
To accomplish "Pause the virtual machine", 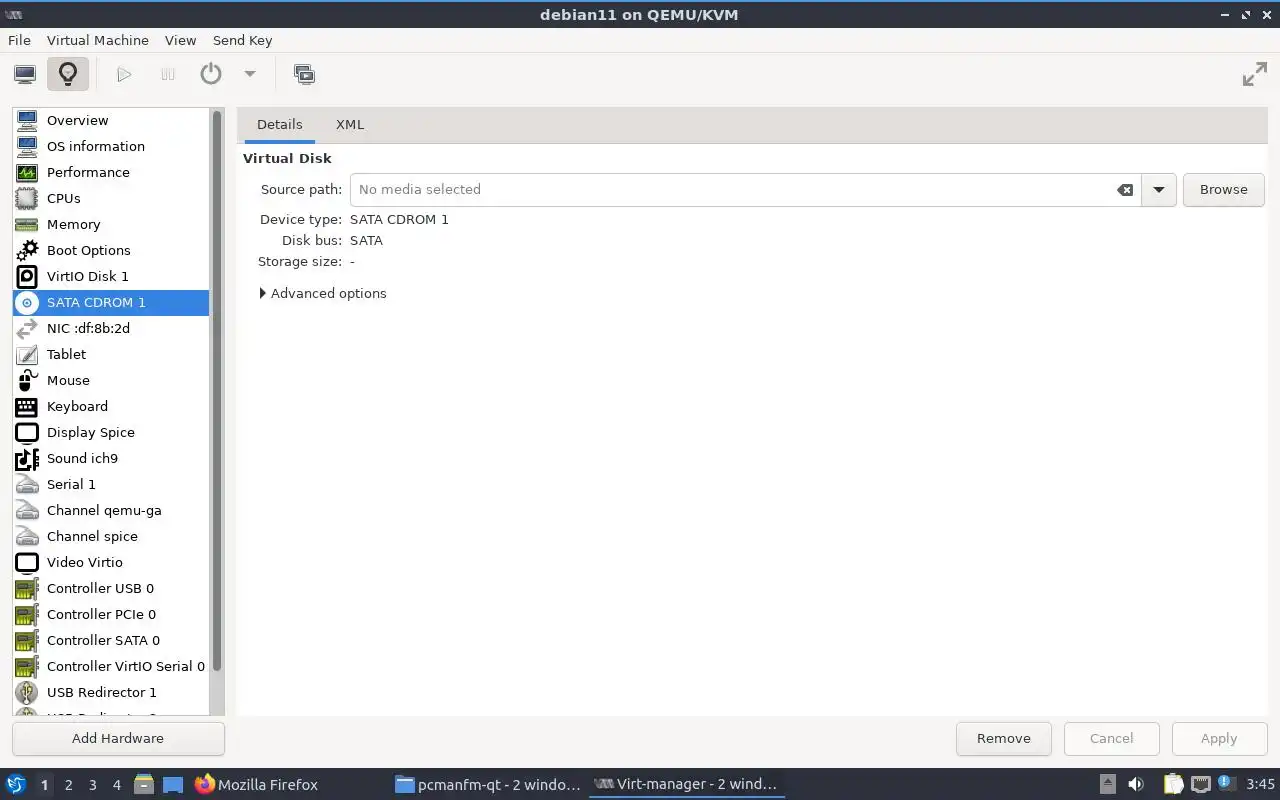I will (x=168, y=74).
